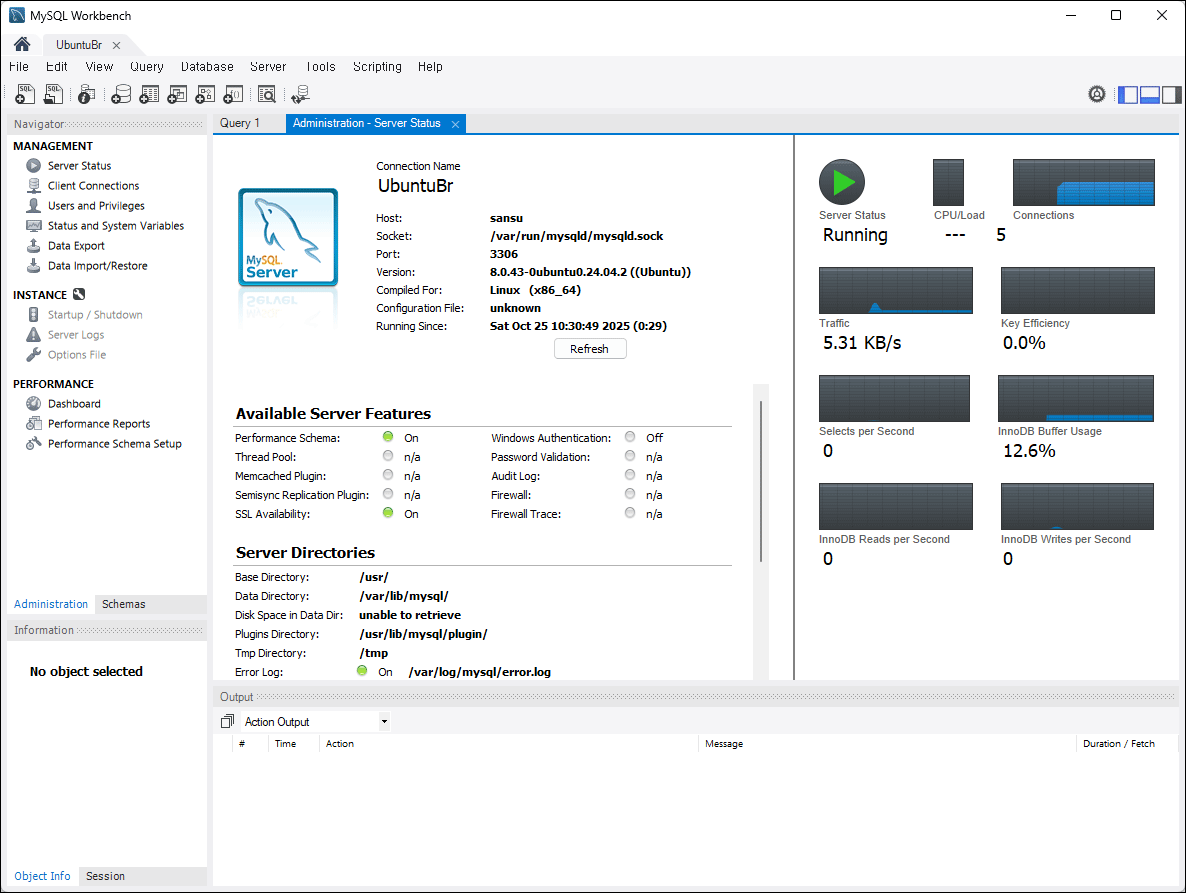This screenshot has height=893, width=1186.
Task: Toggle the right sidebar panel visibility
Action: [1172, 95]
